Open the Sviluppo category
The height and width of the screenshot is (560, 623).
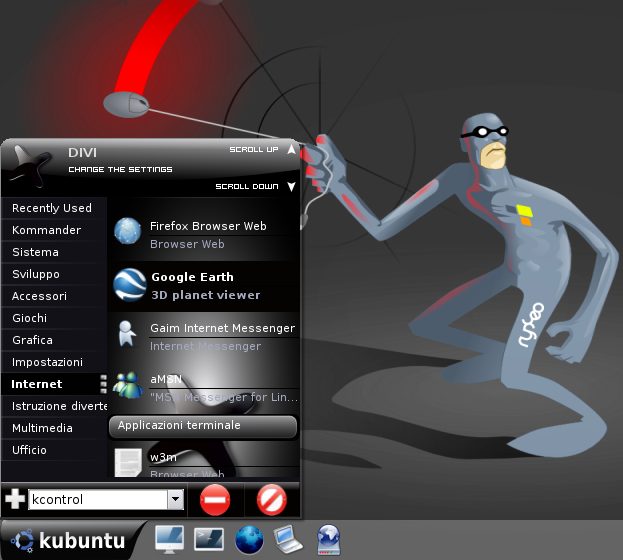click(54, 274)
